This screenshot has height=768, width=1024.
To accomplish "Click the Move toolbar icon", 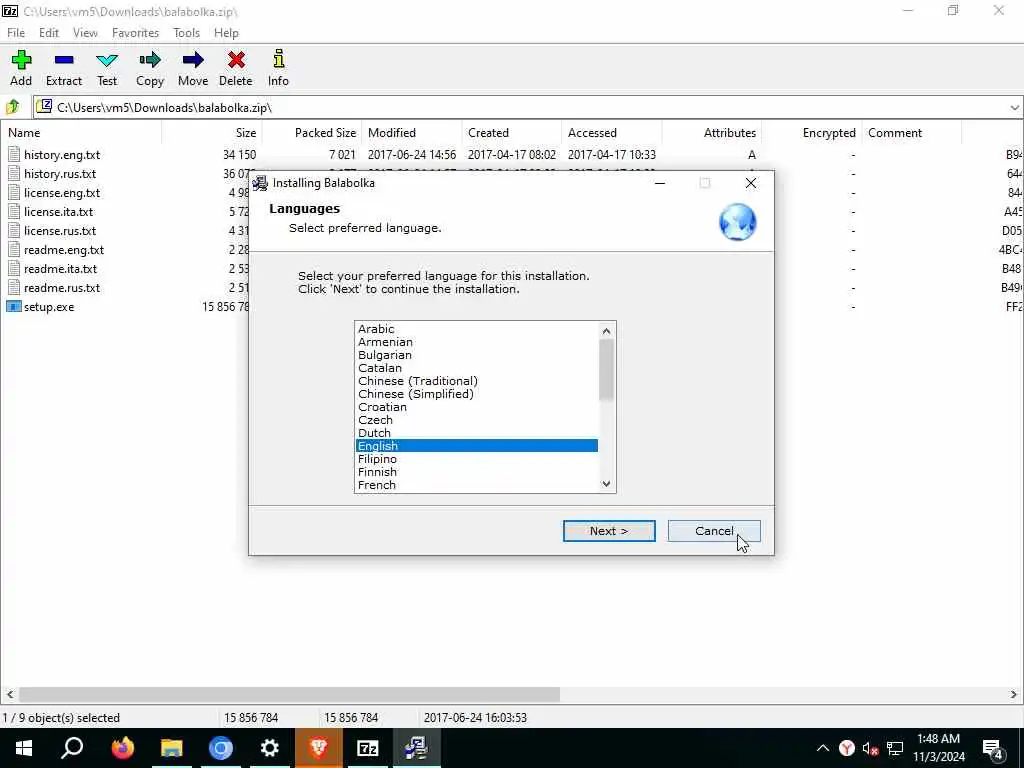I will (x=193, y=60).
